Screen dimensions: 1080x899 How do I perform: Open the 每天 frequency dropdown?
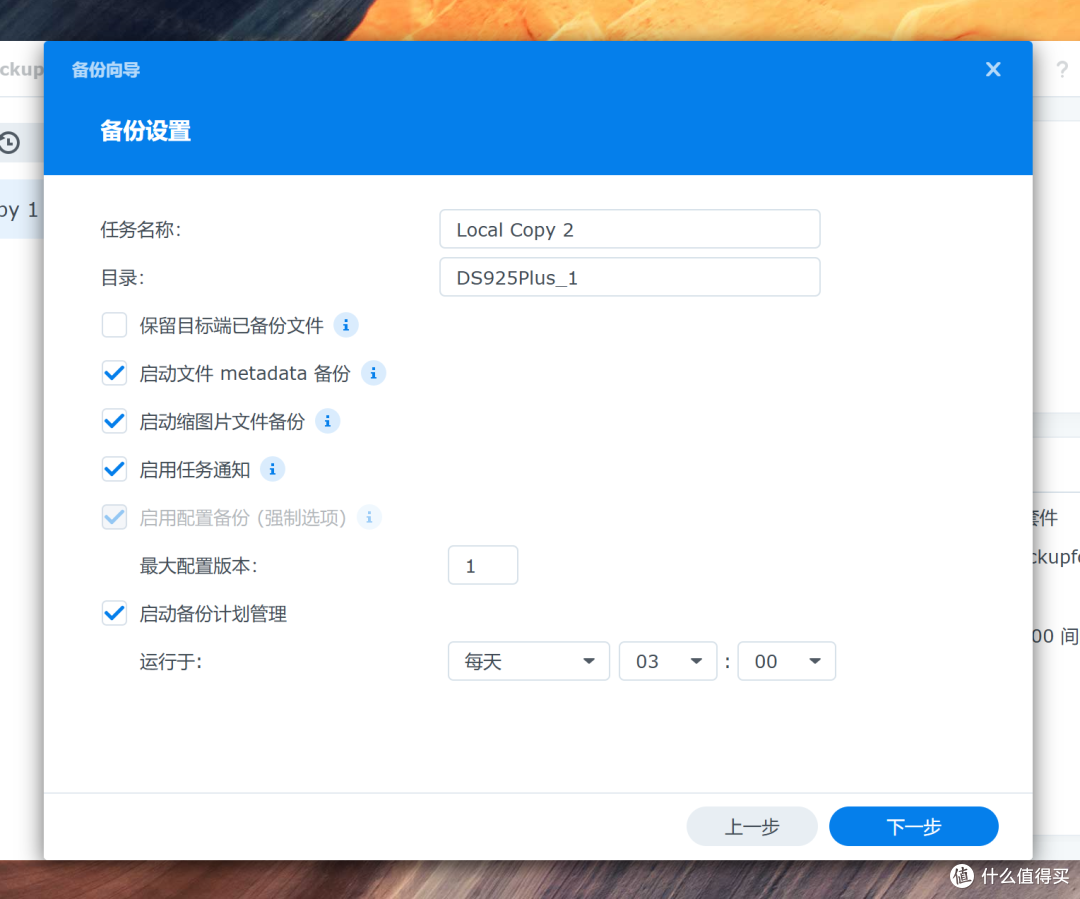pos(528,661)
